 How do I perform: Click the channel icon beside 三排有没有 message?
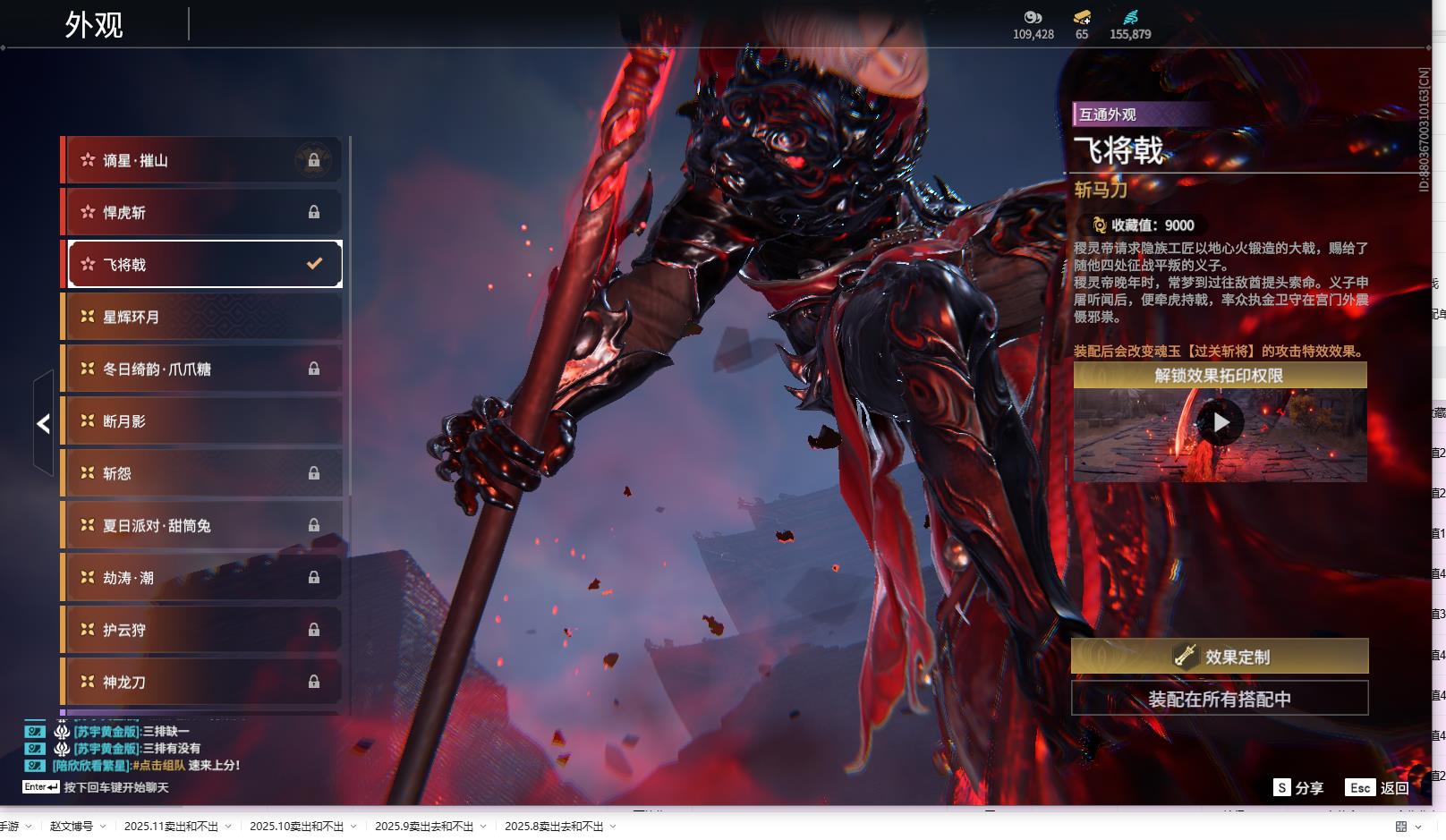coord(35,748)
